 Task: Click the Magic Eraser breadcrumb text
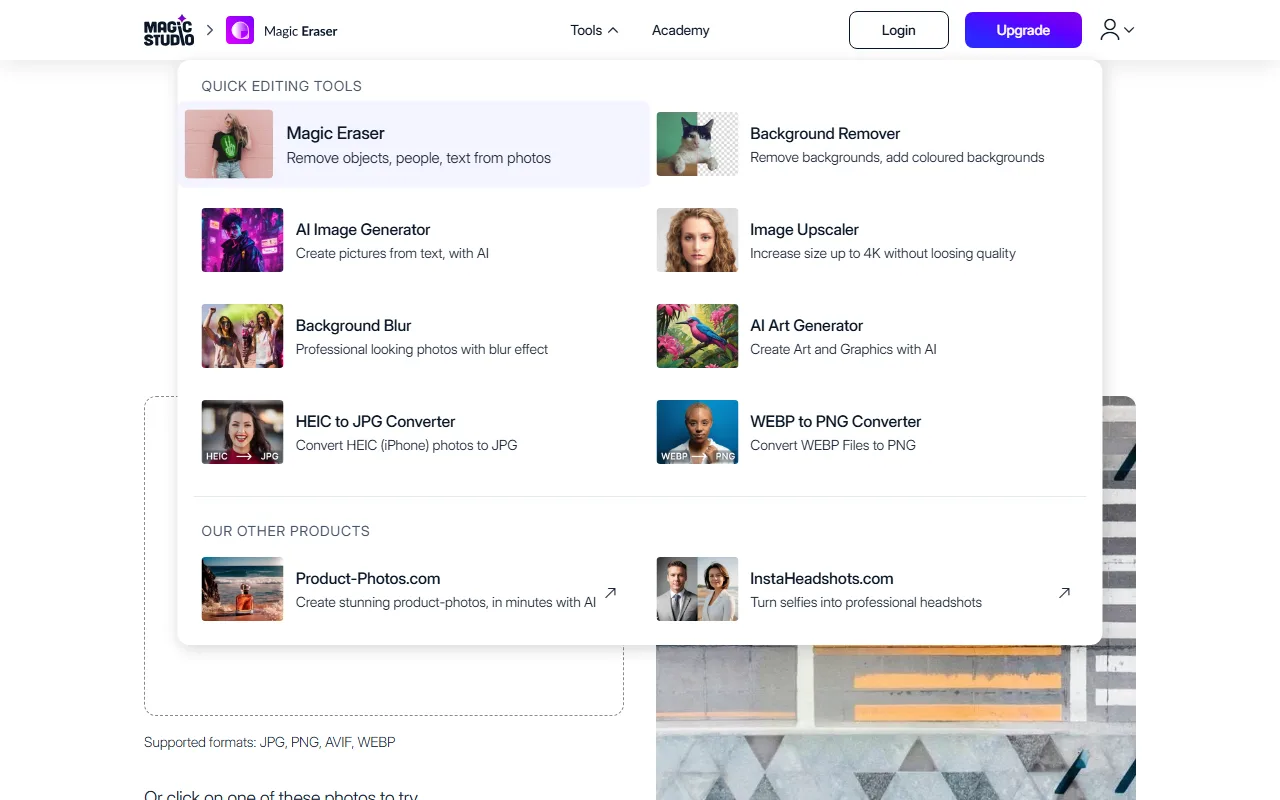coord(301,31)
